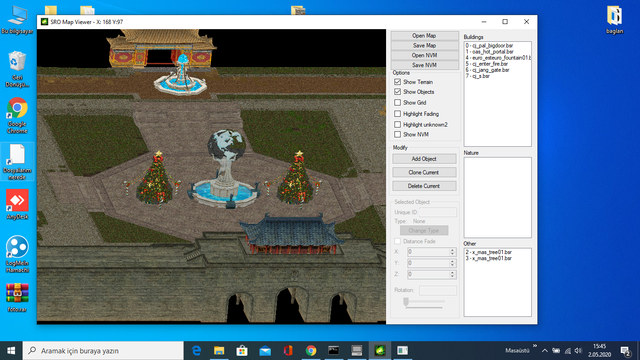Open the WinRAR archive on the desktop
This screenshot has height=360, width=640.
(17, 298)
